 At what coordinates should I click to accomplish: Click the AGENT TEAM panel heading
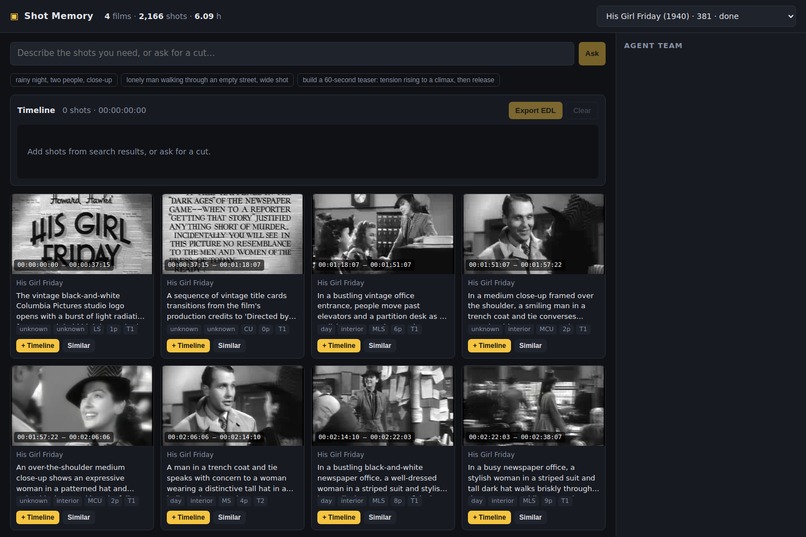click(x=653, y=46)
